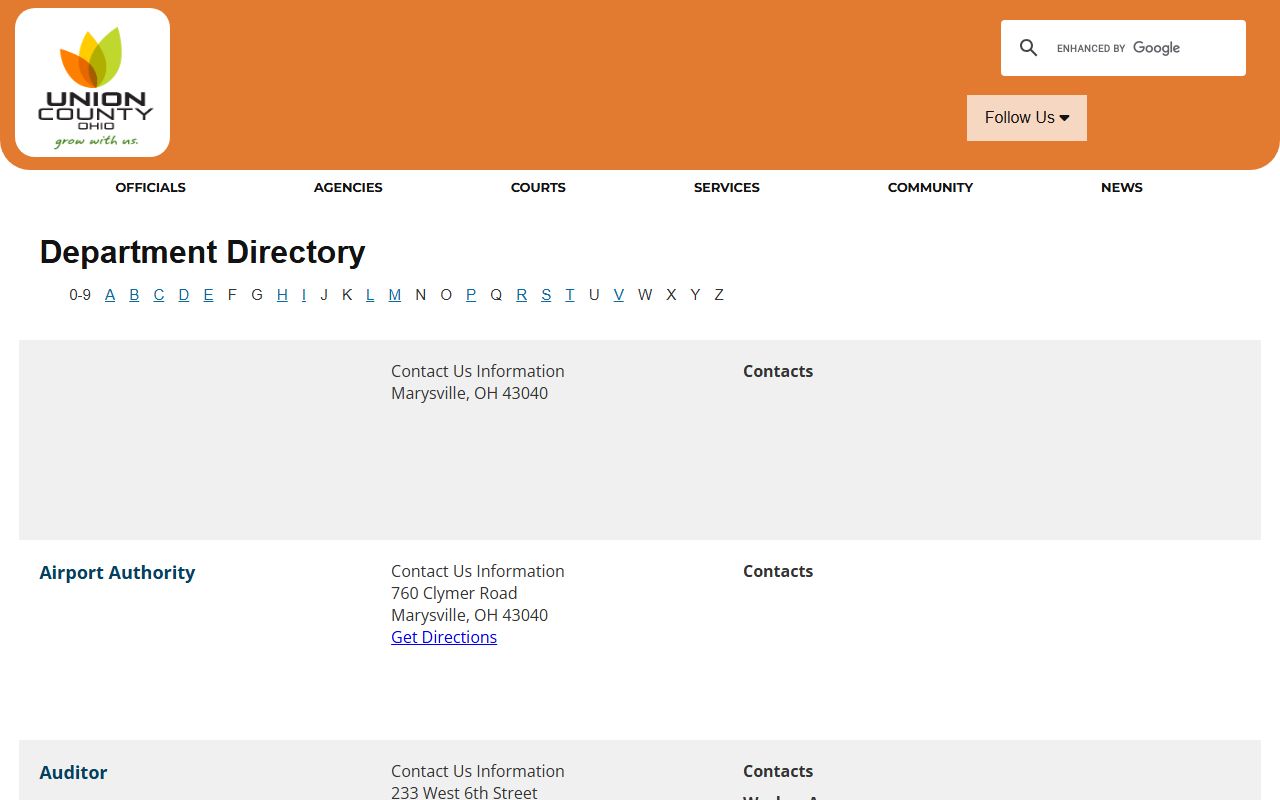Jump to departments starting with C
The width and height of the screenshot is (1280, 800).
158,295
